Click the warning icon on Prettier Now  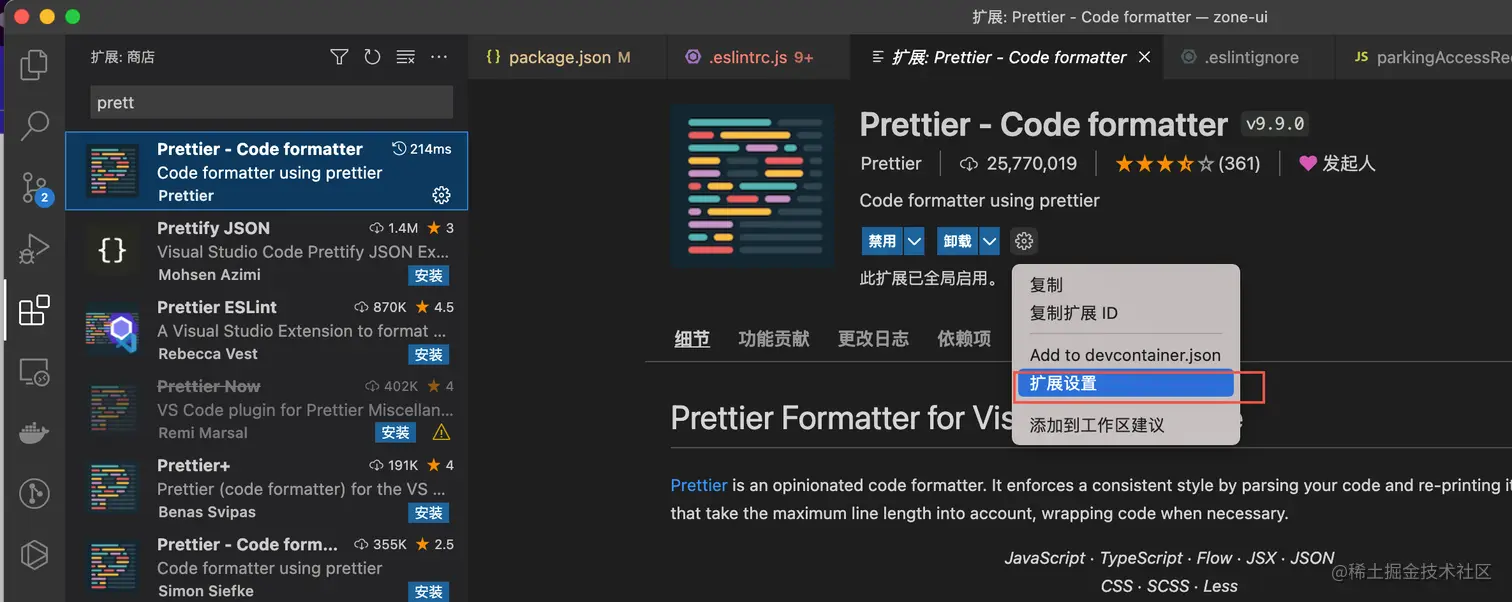click(x=441, y=433)
